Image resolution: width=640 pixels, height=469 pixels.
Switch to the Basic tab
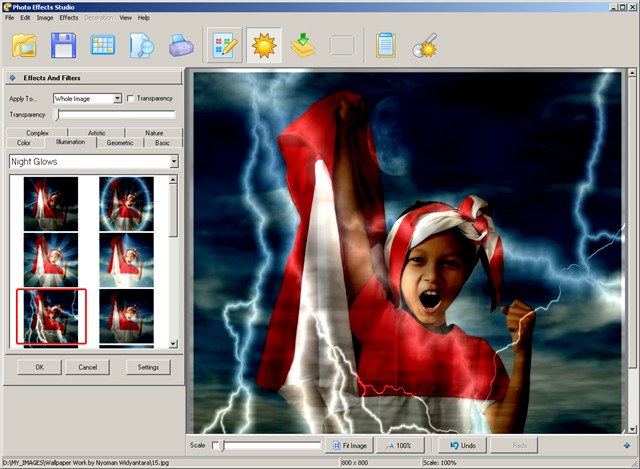(x=162, y=142)
